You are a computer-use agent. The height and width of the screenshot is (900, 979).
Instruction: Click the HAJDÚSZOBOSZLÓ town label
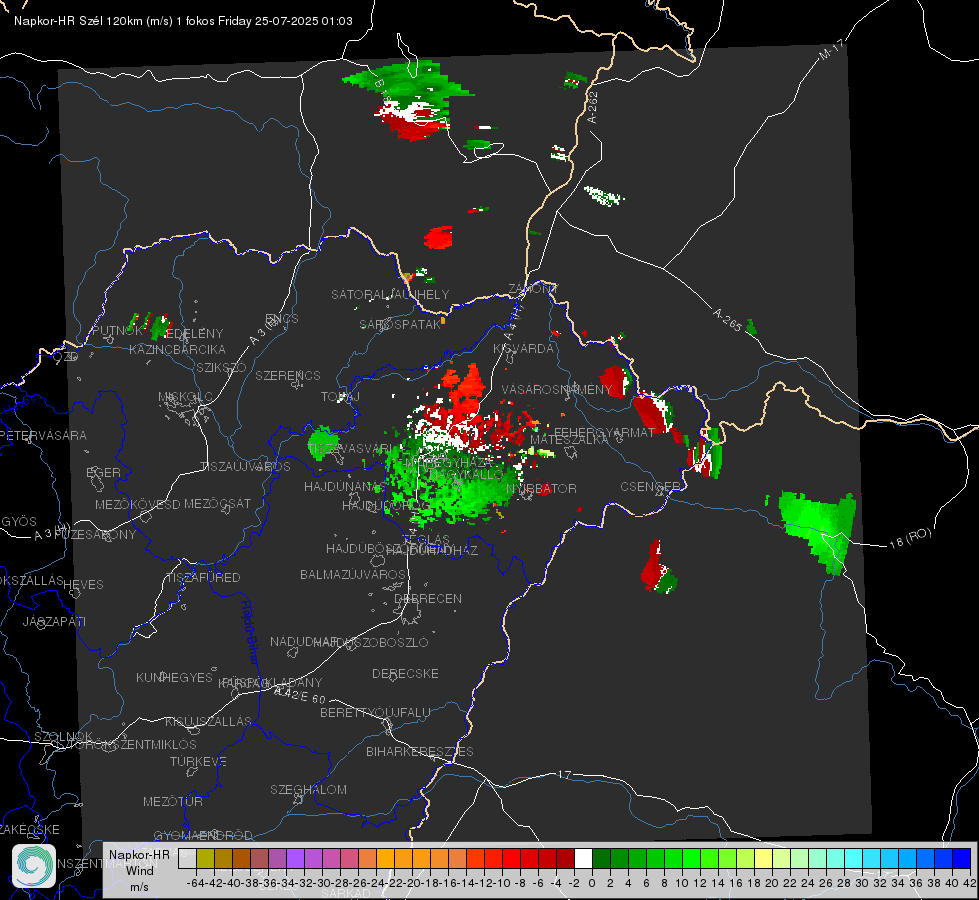371,642
